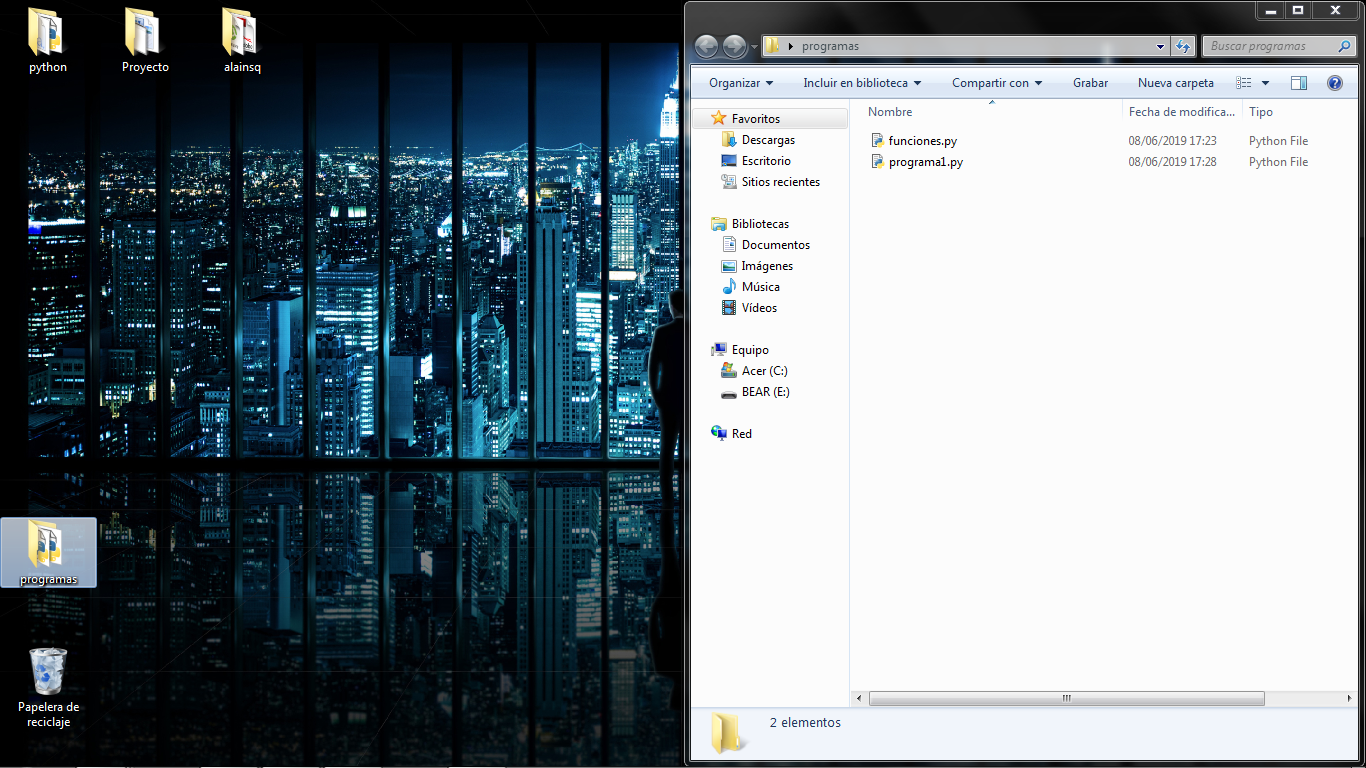Screen dimensions: 1366x768
Task: Click the Grabar toolbar button
Action: pyautogui.click(x=1090, y=83)
